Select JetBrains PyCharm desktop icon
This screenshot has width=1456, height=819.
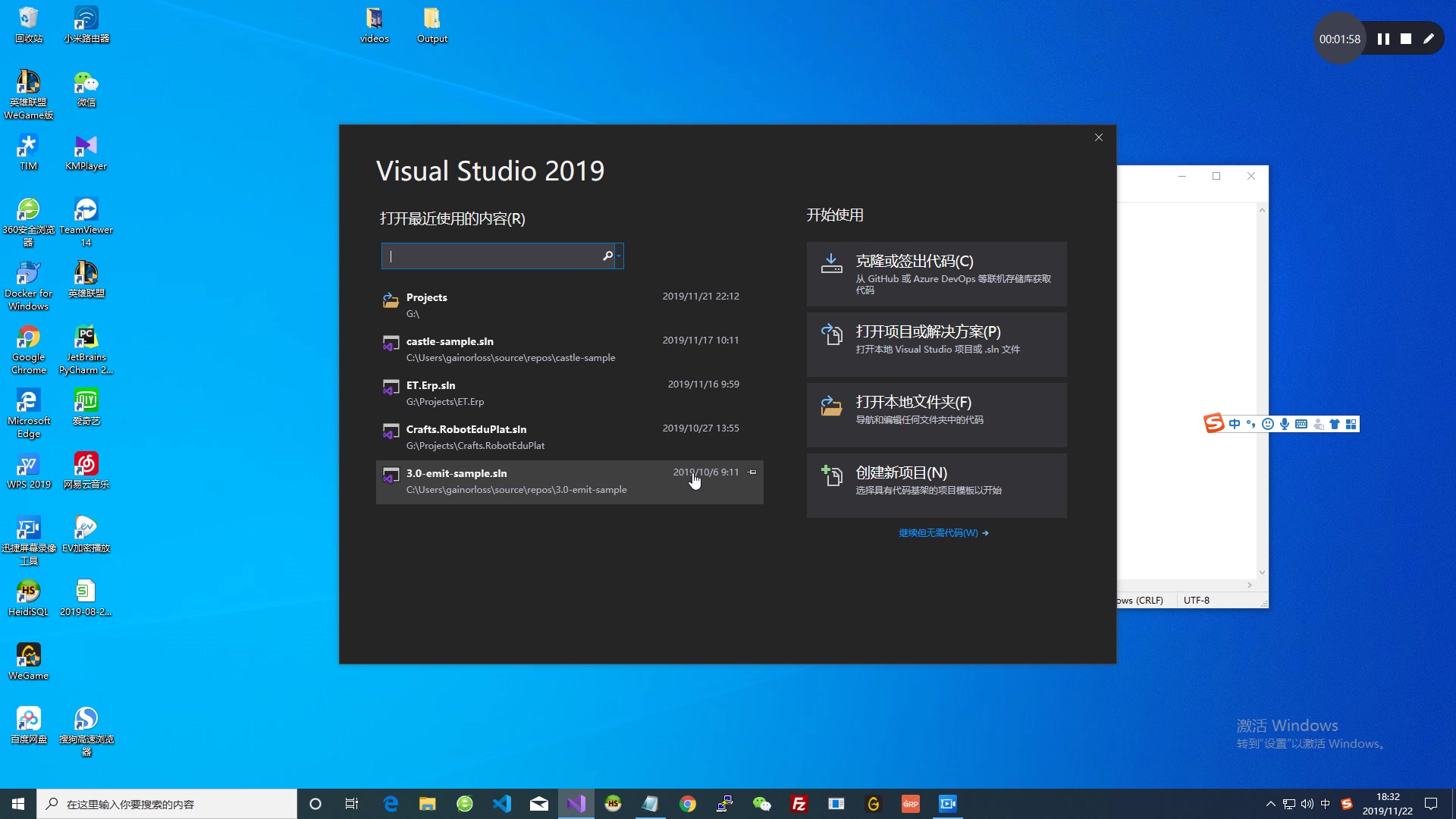click(x=86, y=350)
